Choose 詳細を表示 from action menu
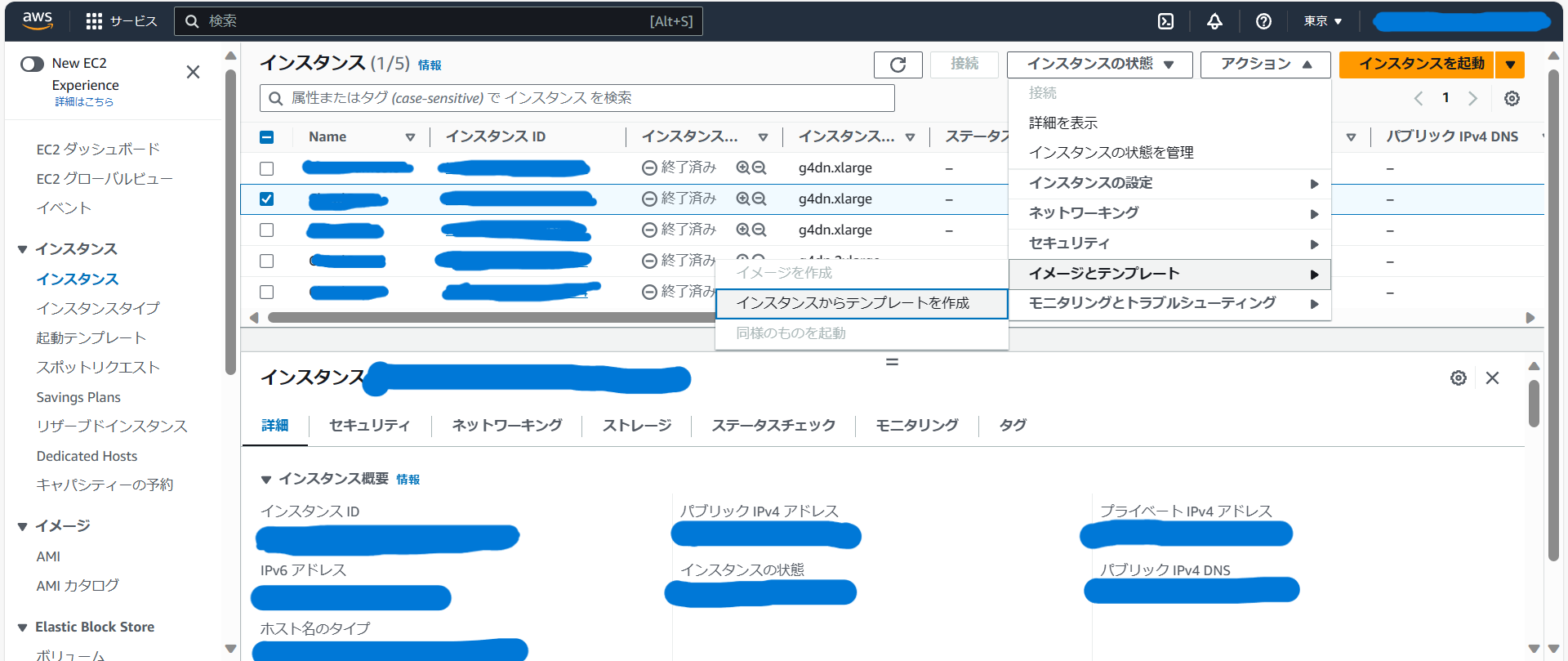This screenshot has height=661, width=1568. 1062,123
